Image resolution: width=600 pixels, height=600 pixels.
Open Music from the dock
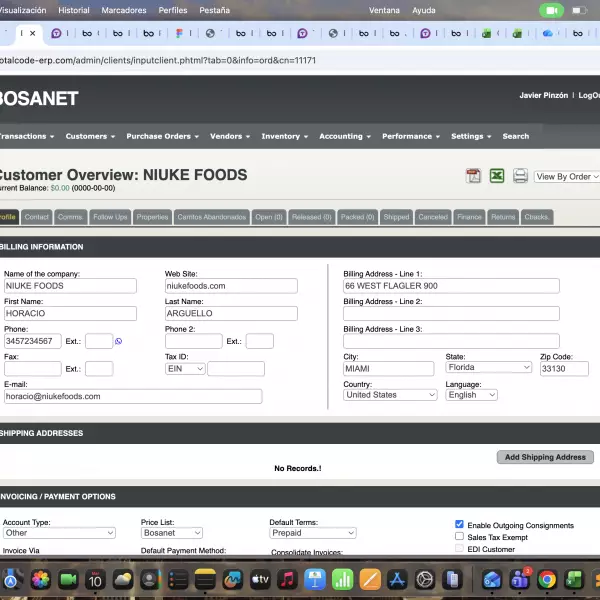point(288,580)
